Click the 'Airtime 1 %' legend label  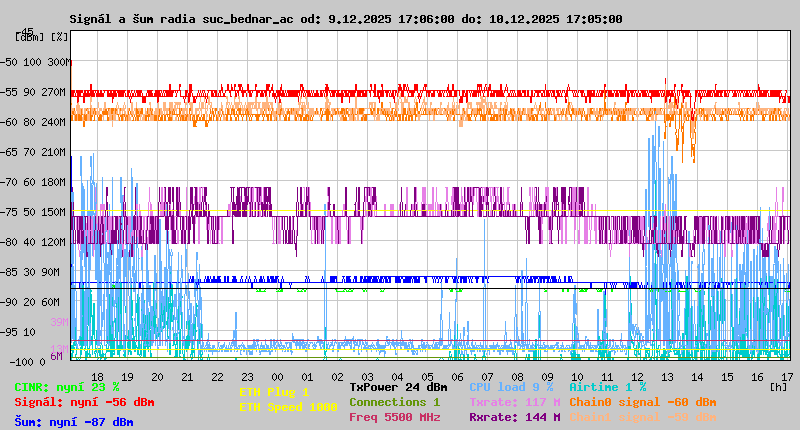pyautogui.click(x=608, y=387)
